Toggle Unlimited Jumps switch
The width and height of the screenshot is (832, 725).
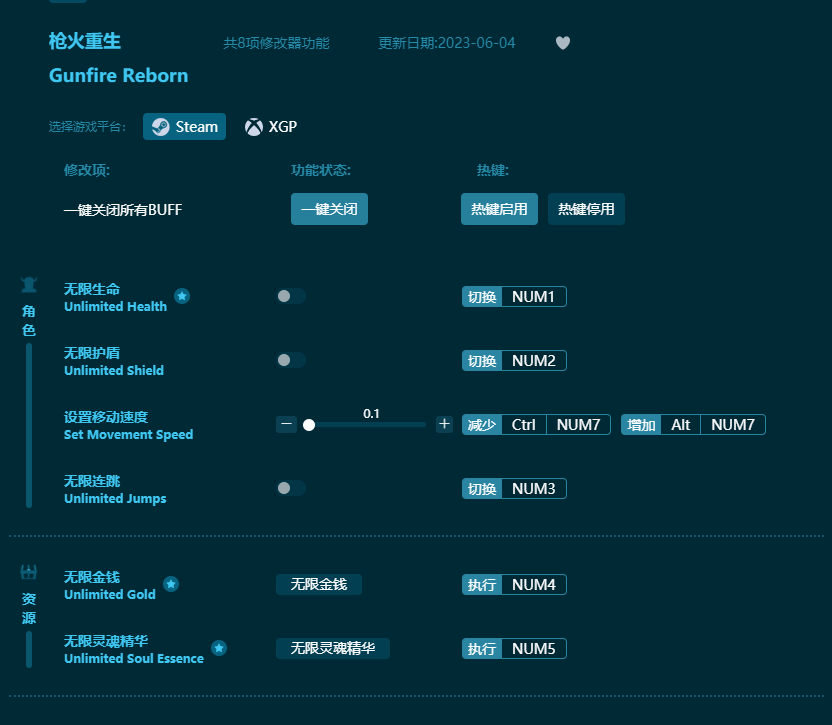click(291, 488)
